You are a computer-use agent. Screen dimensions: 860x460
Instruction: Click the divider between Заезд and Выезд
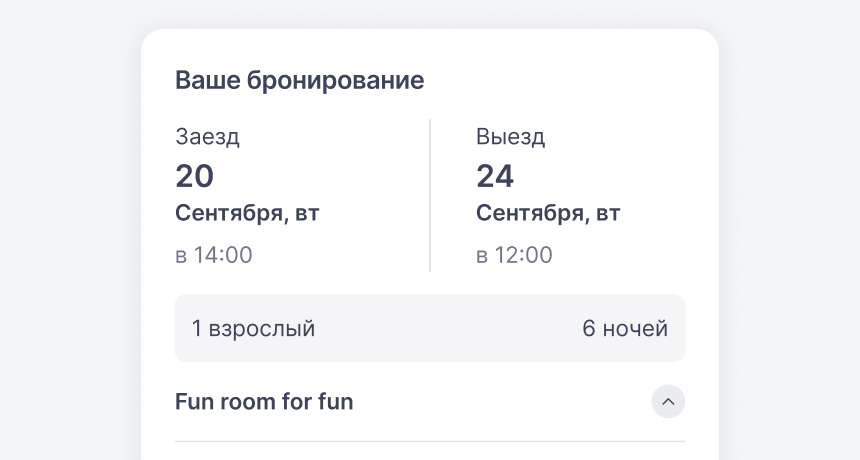tap(430, 195)
